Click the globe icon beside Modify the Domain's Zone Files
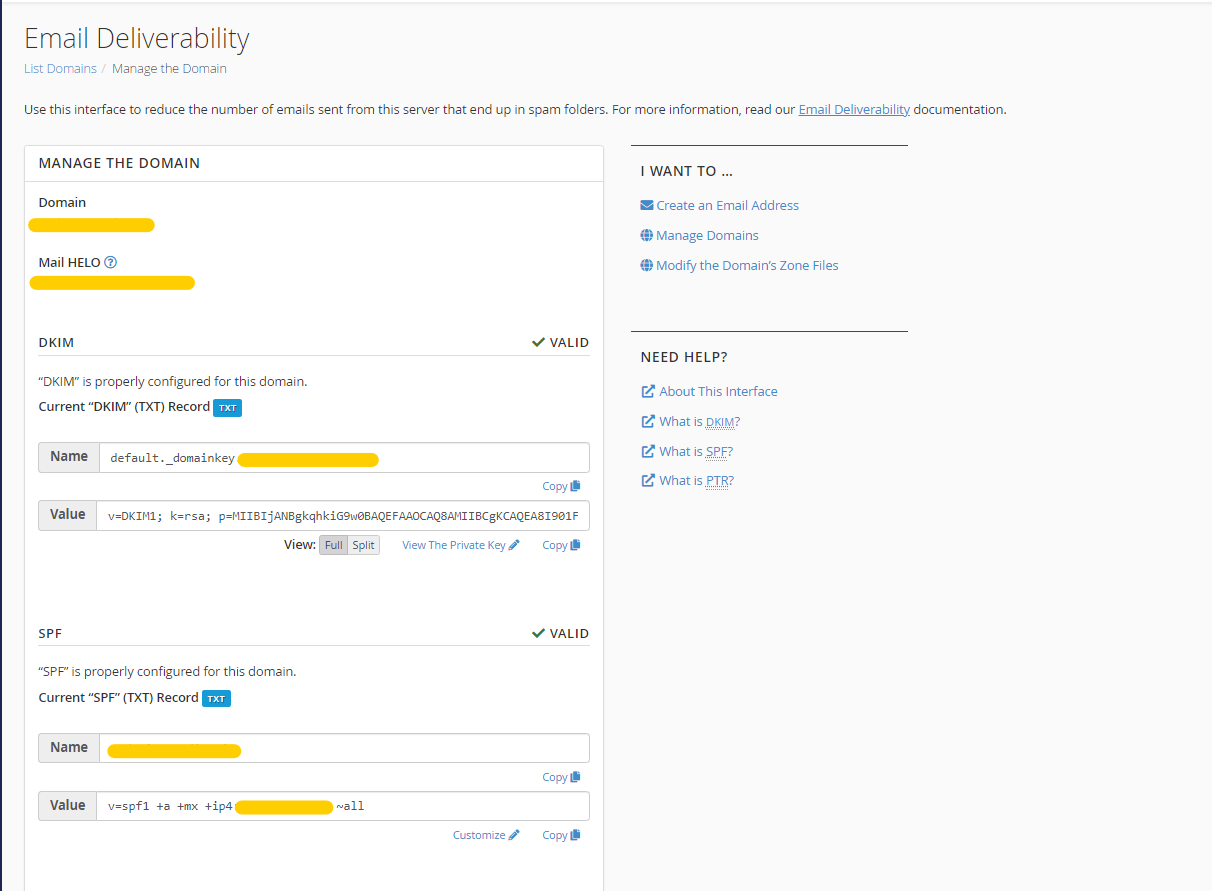 coord(647,265)
